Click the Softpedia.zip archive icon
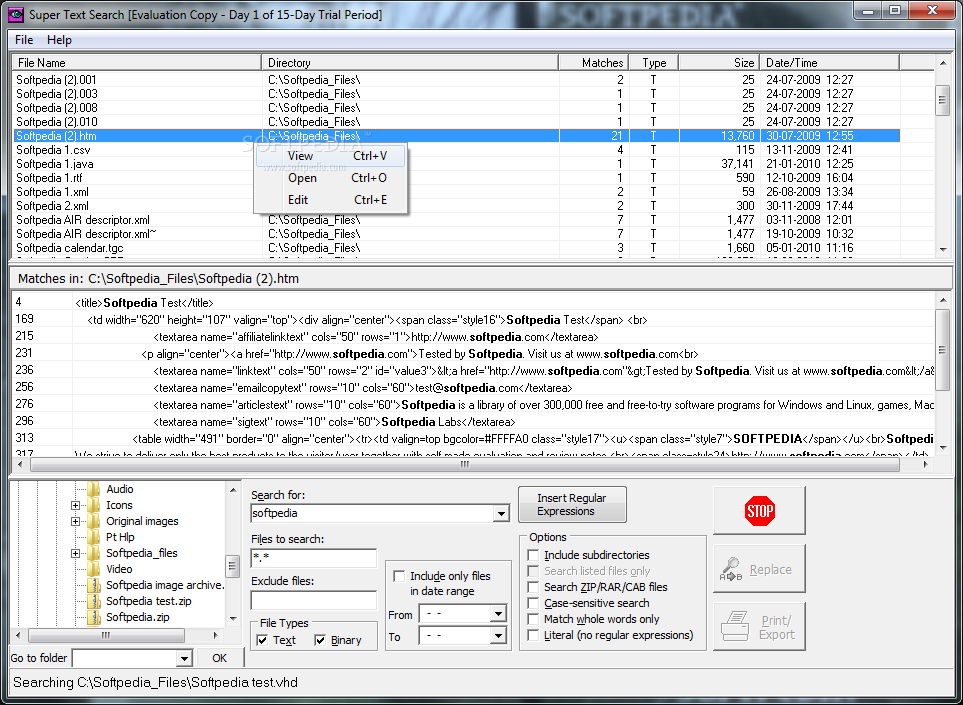Viewport: 963px width, 705px height. 94,617
